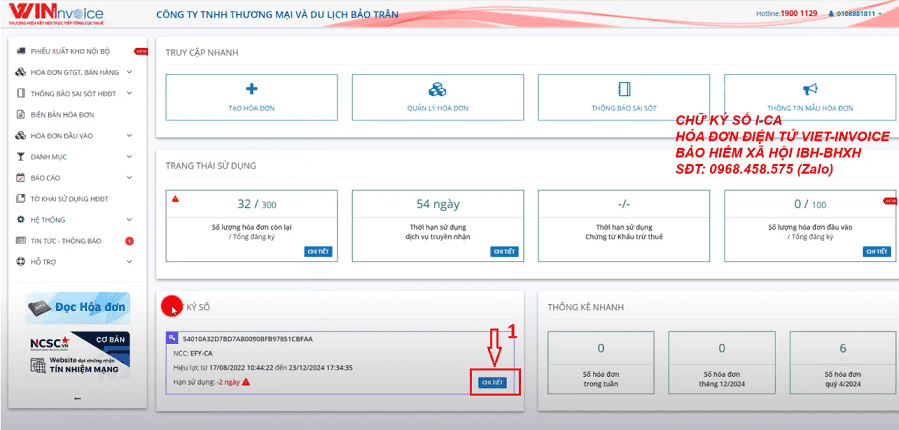Click the NCC: EFY-CA provider line
Screen dimensions: 899x430
click(x=193, y=353)
